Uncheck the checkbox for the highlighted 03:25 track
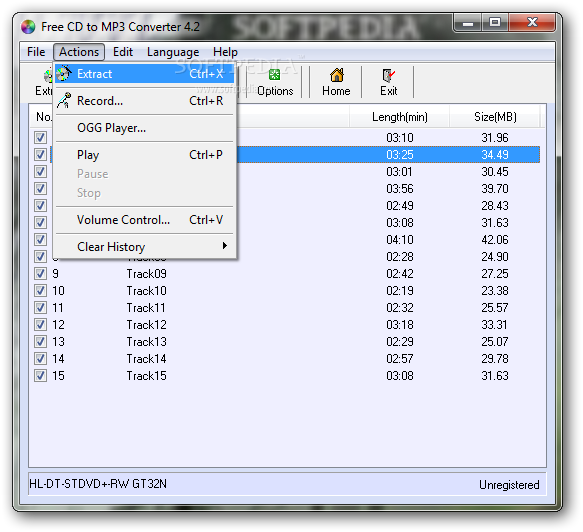This screenshot has width=583, height=532. [x=40, y=154]
